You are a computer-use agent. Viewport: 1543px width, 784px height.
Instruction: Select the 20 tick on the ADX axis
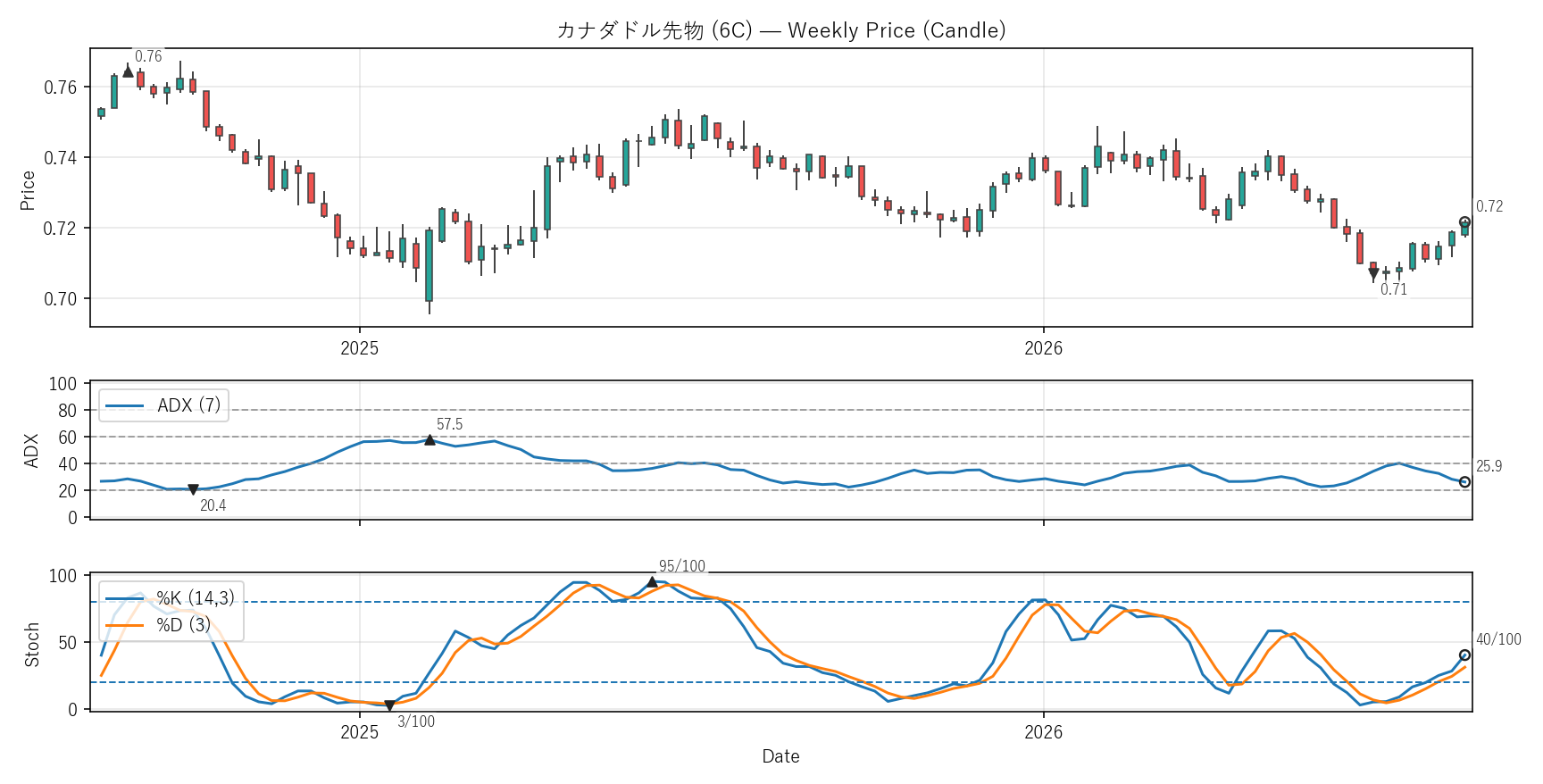tap(68, 491)
